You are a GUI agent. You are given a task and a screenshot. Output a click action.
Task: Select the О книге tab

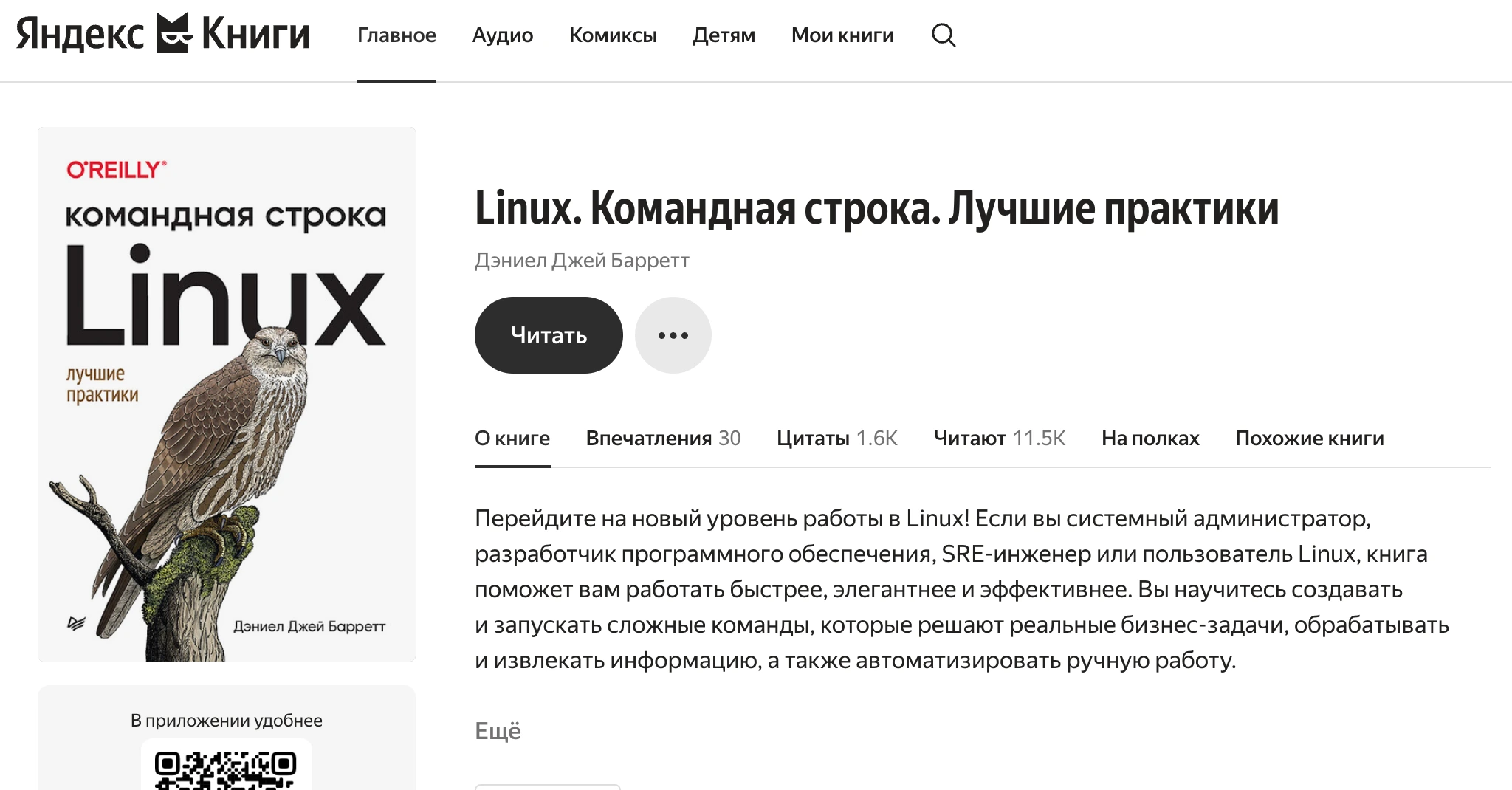[x=512, y=438]
